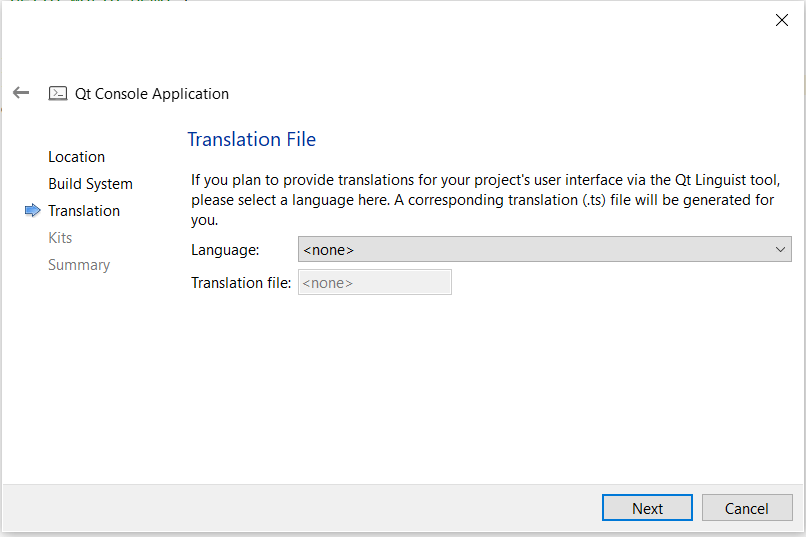Select the Location wizard step
Viewport: 806px width, 537px height.
pos(76,157)
